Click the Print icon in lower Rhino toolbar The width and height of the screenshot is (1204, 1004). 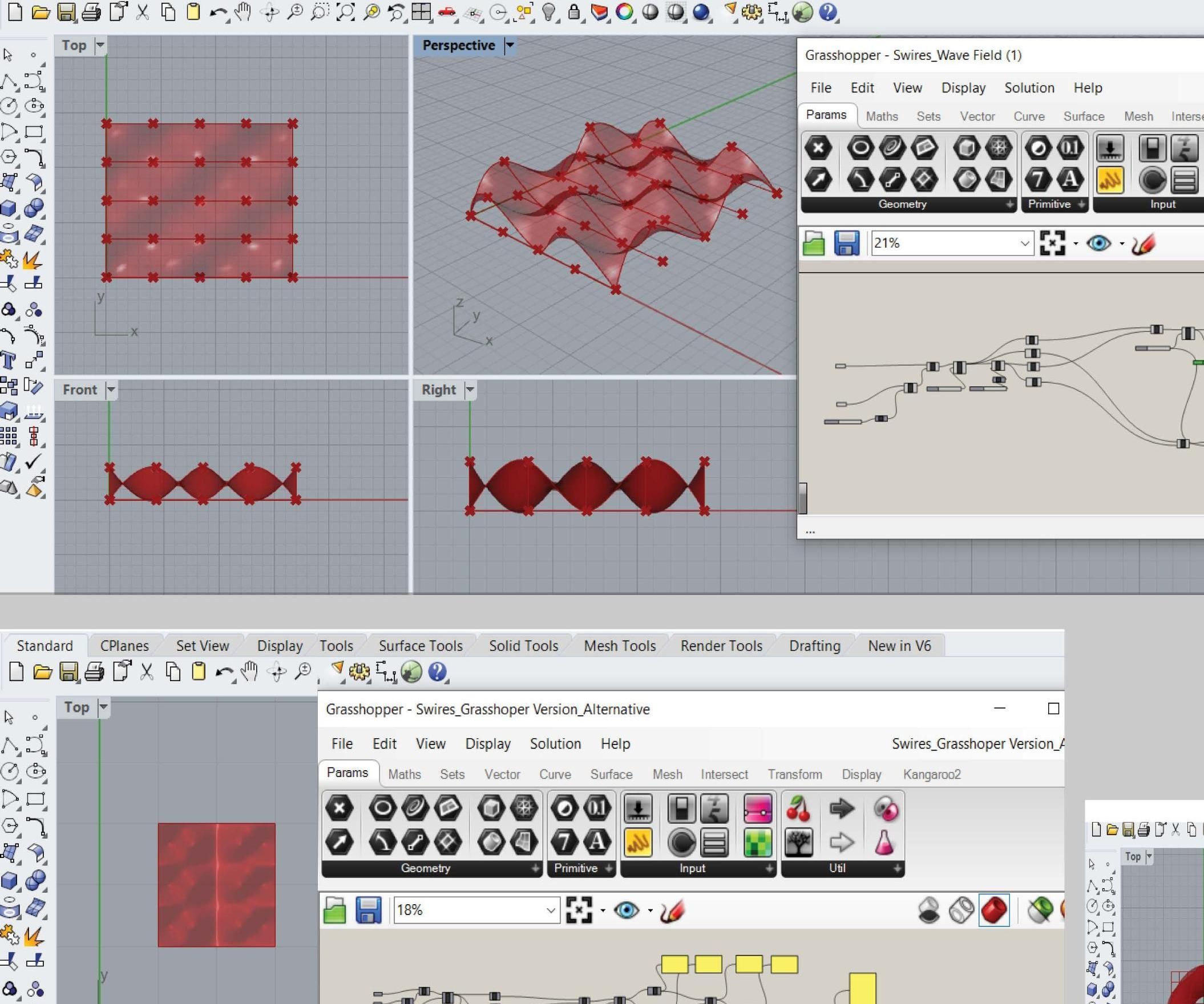click(x=94, y=671)
